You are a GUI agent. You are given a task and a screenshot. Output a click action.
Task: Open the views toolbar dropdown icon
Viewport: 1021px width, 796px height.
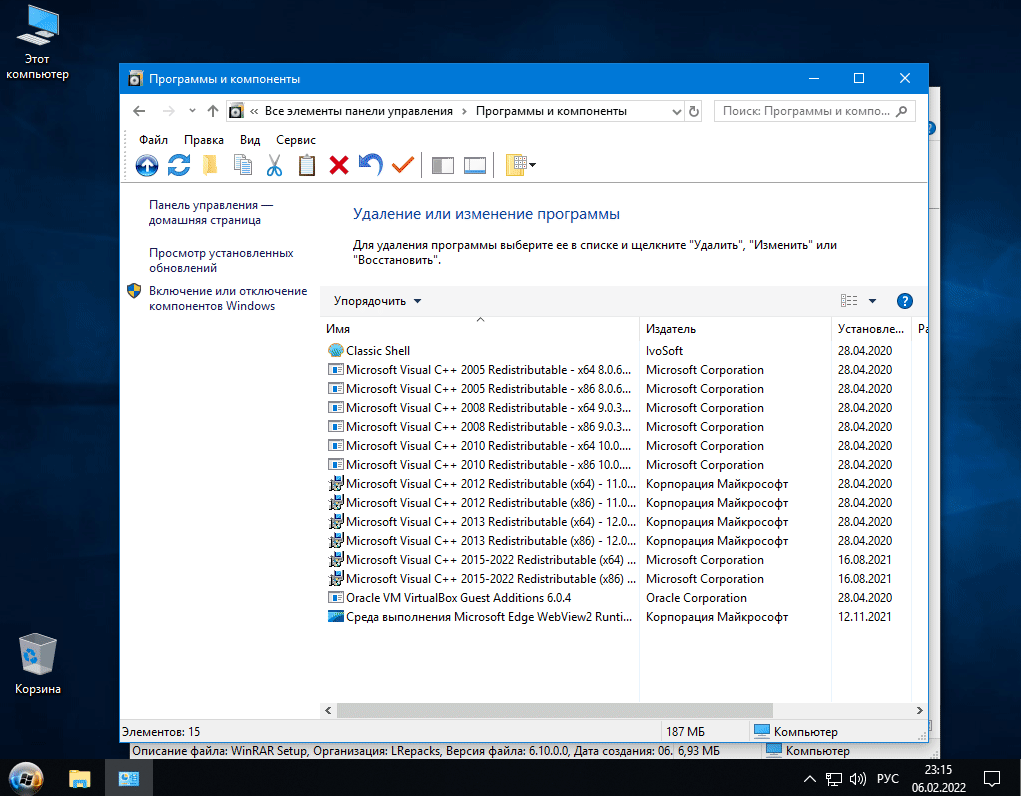(520, 165)
